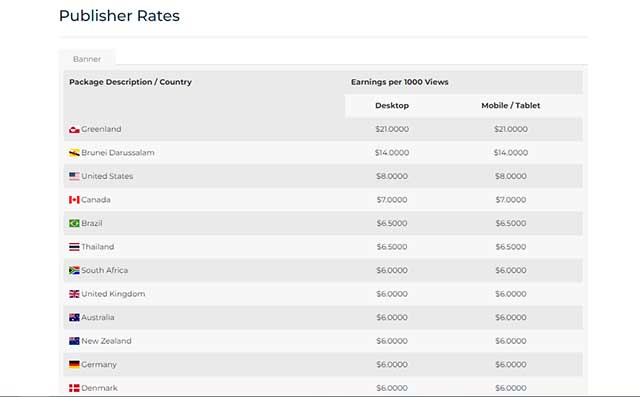This screenshot has width=640, height=397.
Task: Click the South Africa flag icon
Action: (74, 271)
